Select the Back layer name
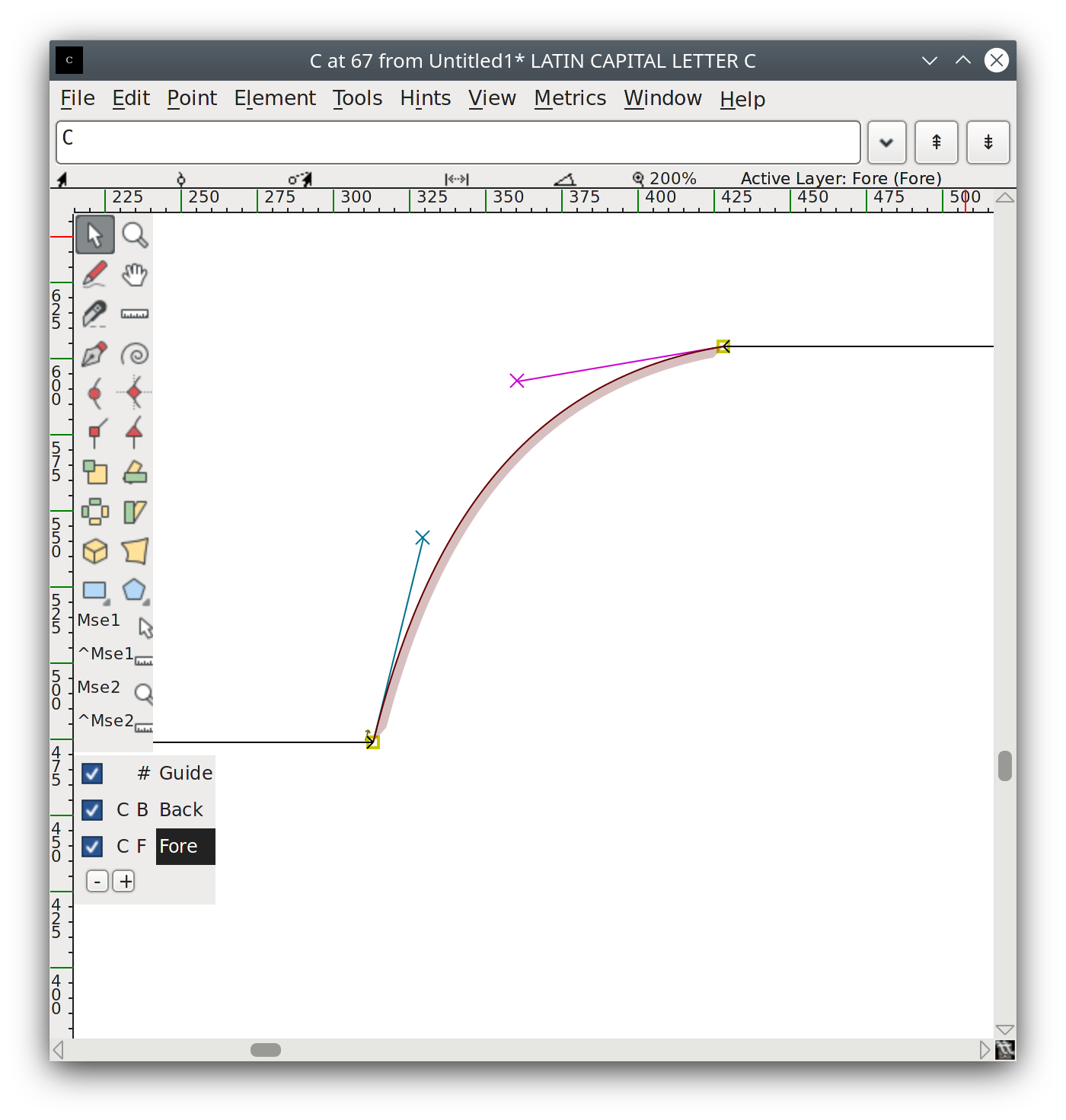The height and width of the screenshot is (1120, 1066). pos(181,810)
